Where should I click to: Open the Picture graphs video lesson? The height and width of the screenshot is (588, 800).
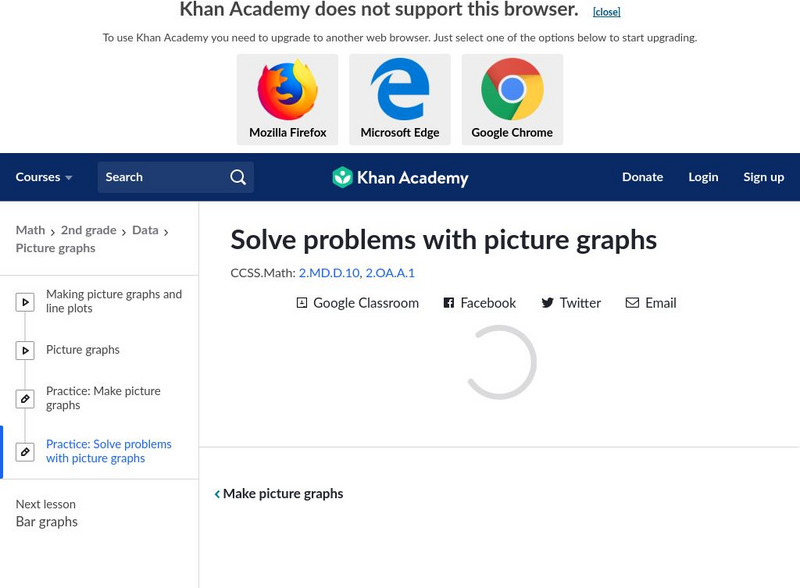pos(83,350)
